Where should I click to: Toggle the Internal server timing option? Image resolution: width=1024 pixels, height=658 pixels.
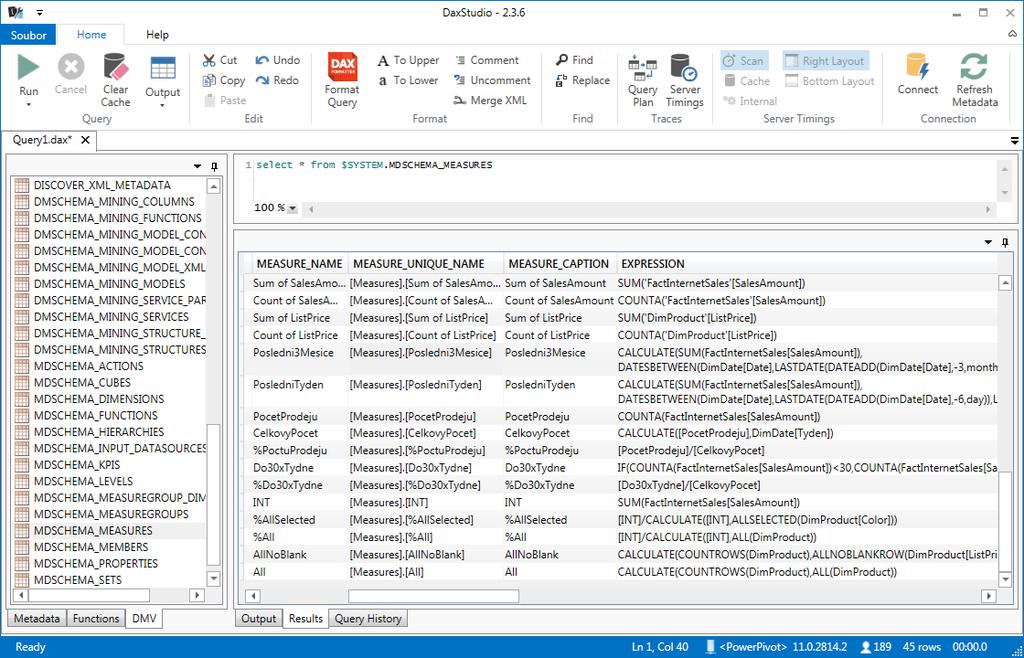(x=750, y=101)
